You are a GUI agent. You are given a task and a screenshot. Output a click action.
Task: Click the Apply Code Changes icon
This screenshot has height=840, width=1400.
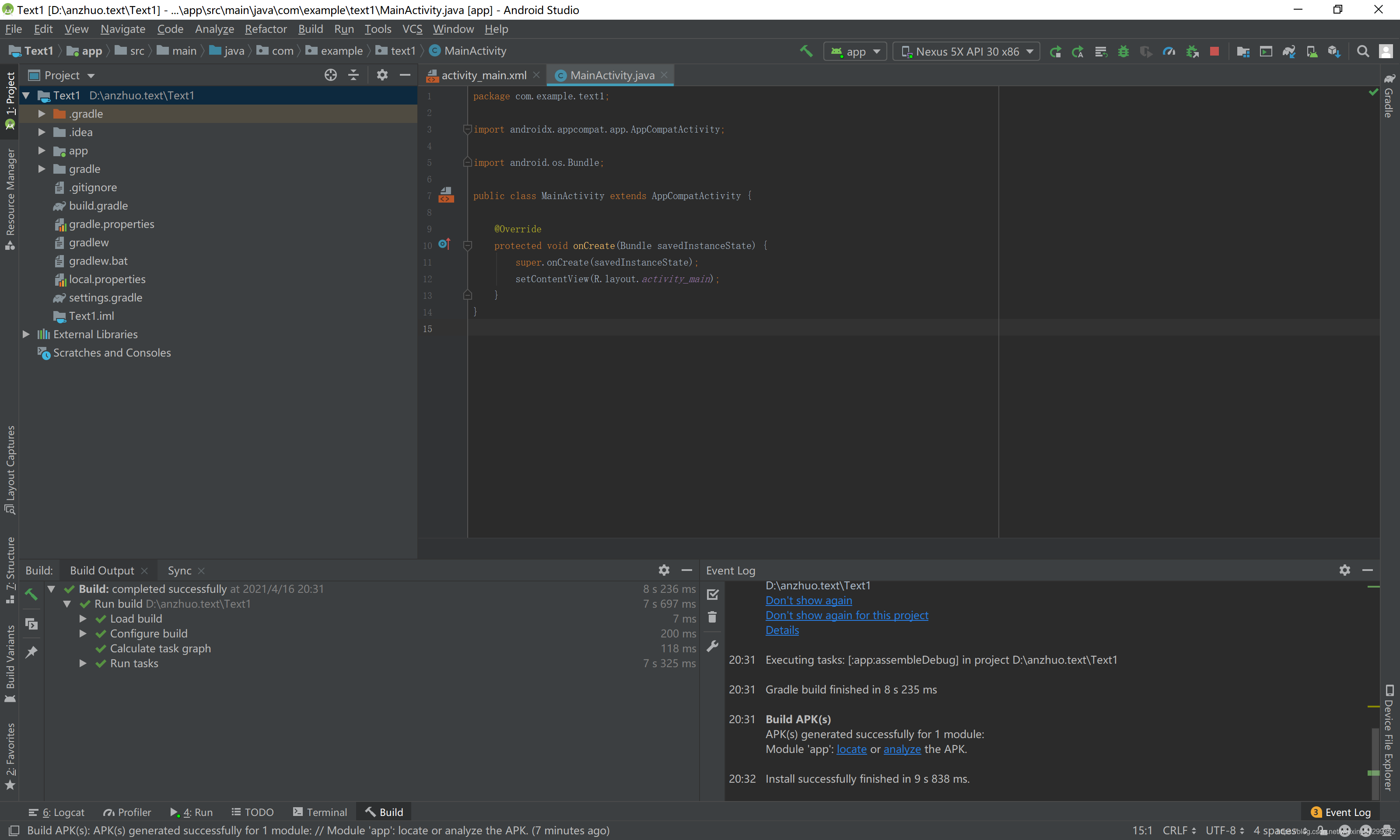point(1101,52)
